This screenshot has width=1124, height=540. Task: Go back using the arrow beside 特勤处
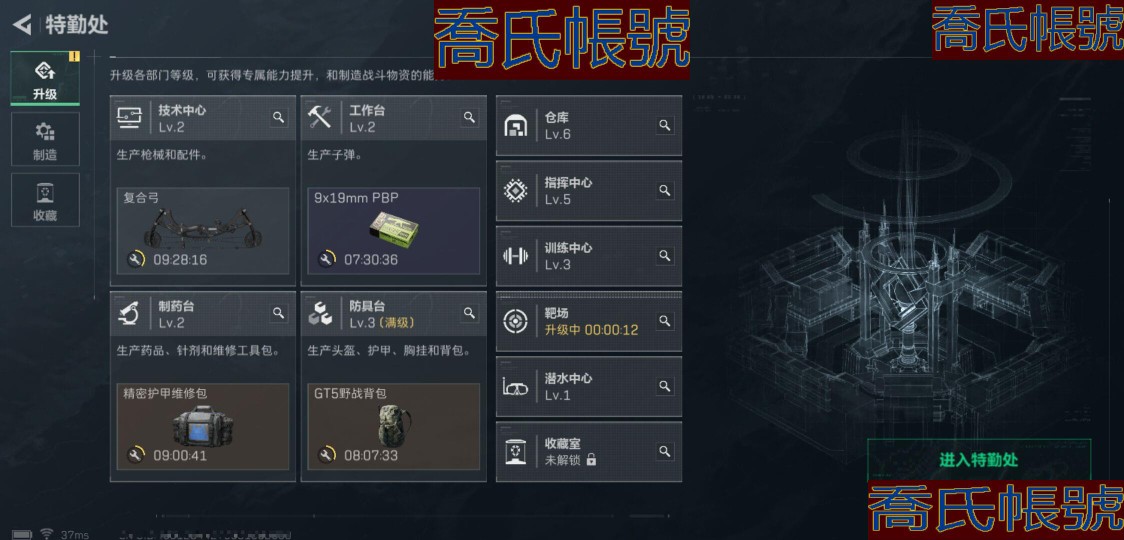(x=22, y=25)
